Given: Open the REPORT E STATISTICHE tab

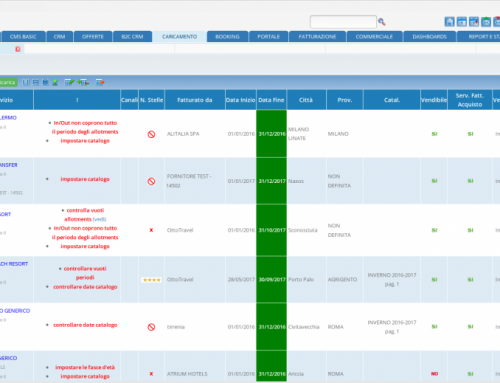Looking at the screenshot, I should (479, 37).
